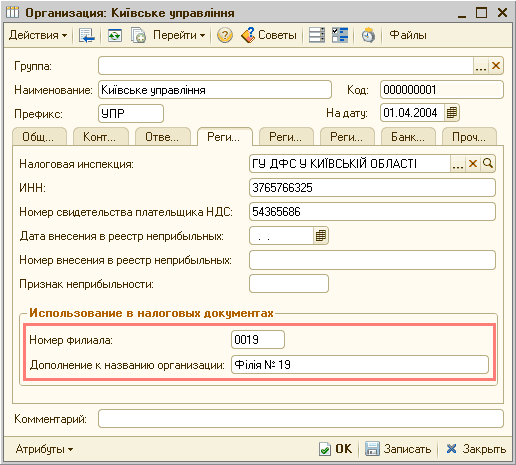Image resolution: width=516 pixels, height=465 pixels.
Task: Open the Атрибуты dropdown menu
Action: [44, 449]
